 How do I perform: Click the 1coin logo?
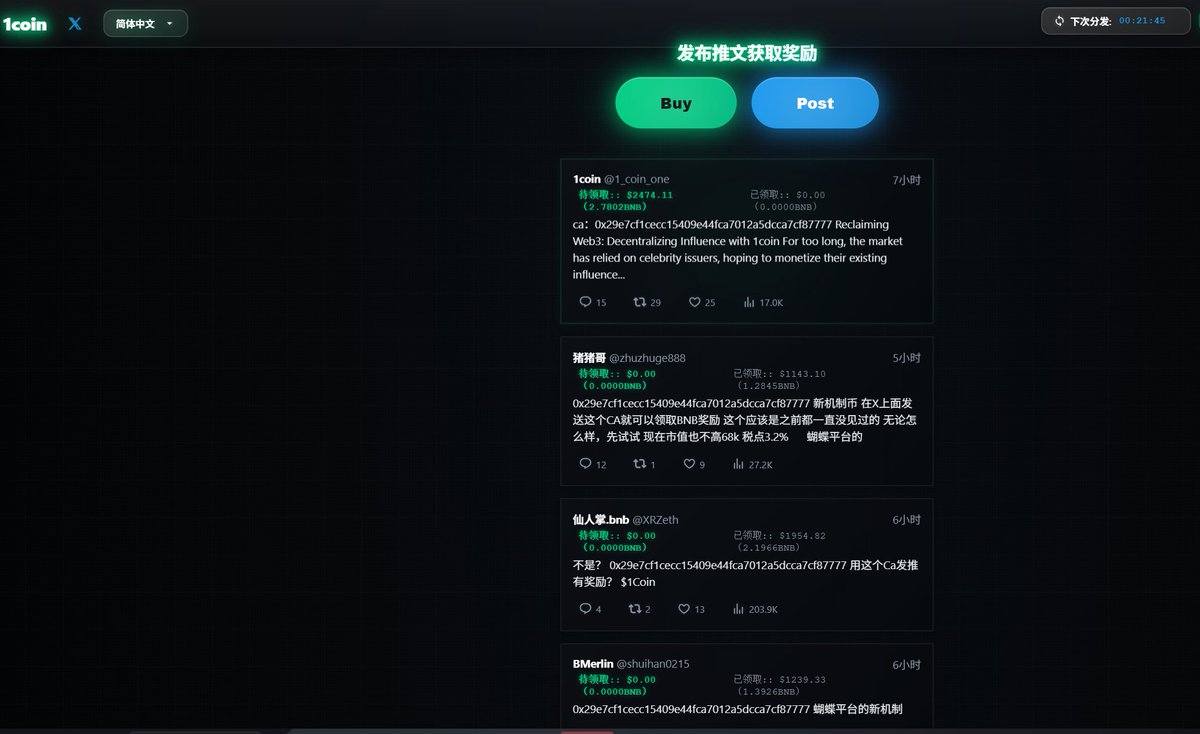click(x=25, y=24)
